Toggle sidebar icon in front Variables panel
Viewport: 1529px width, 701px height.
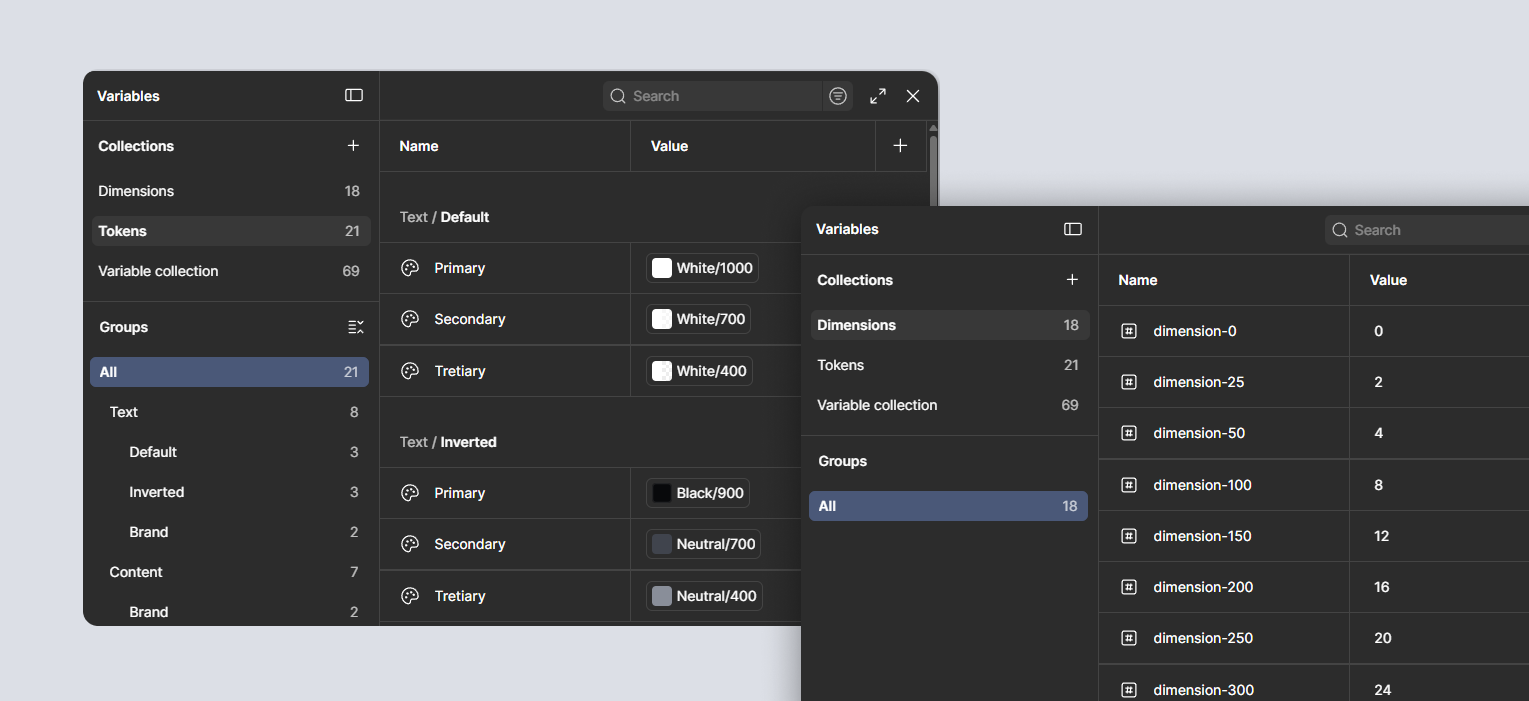pos(1073,229)
